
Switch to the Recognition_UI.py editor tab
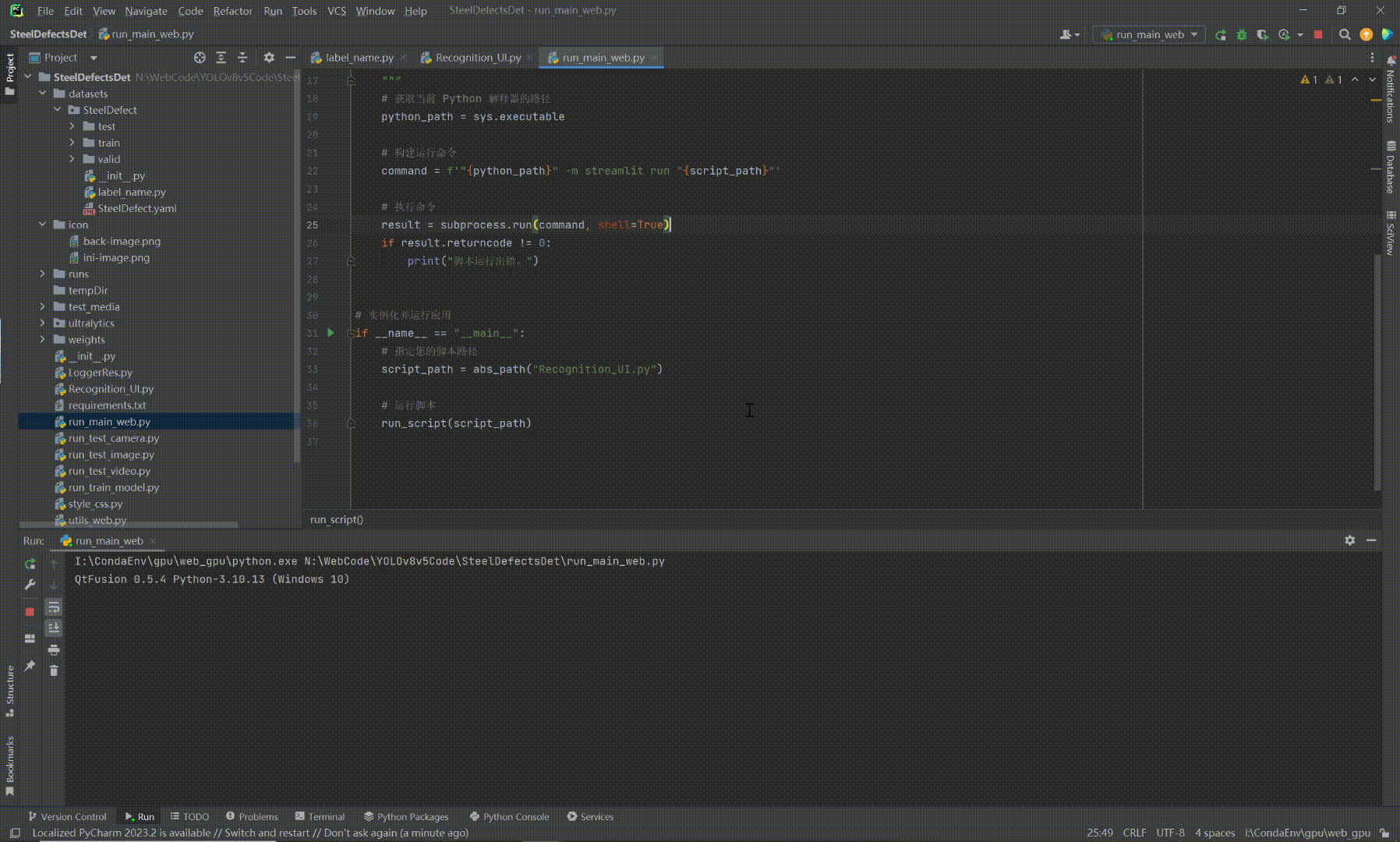478,58
